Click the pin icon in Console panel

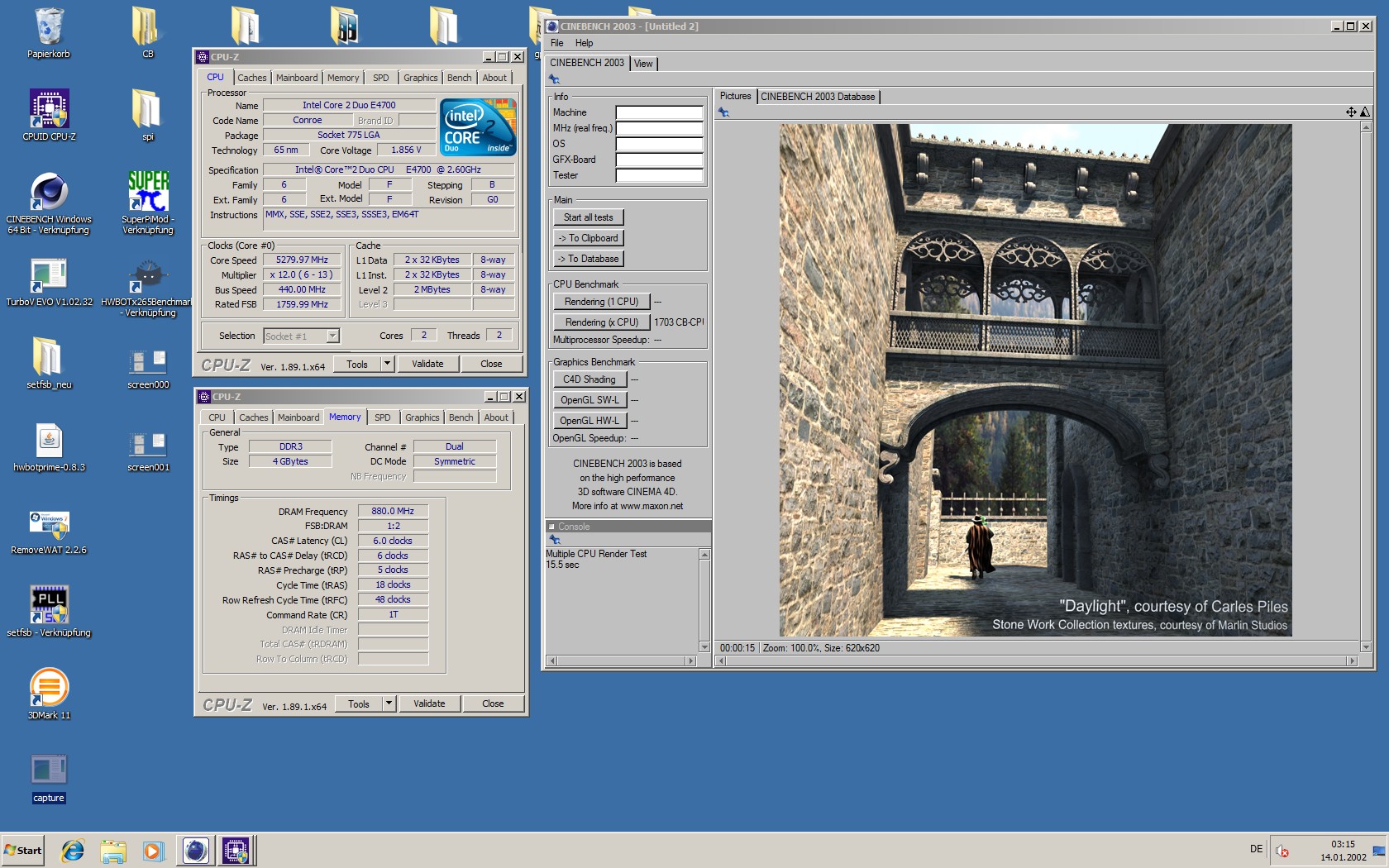click(x=554, y=540)
